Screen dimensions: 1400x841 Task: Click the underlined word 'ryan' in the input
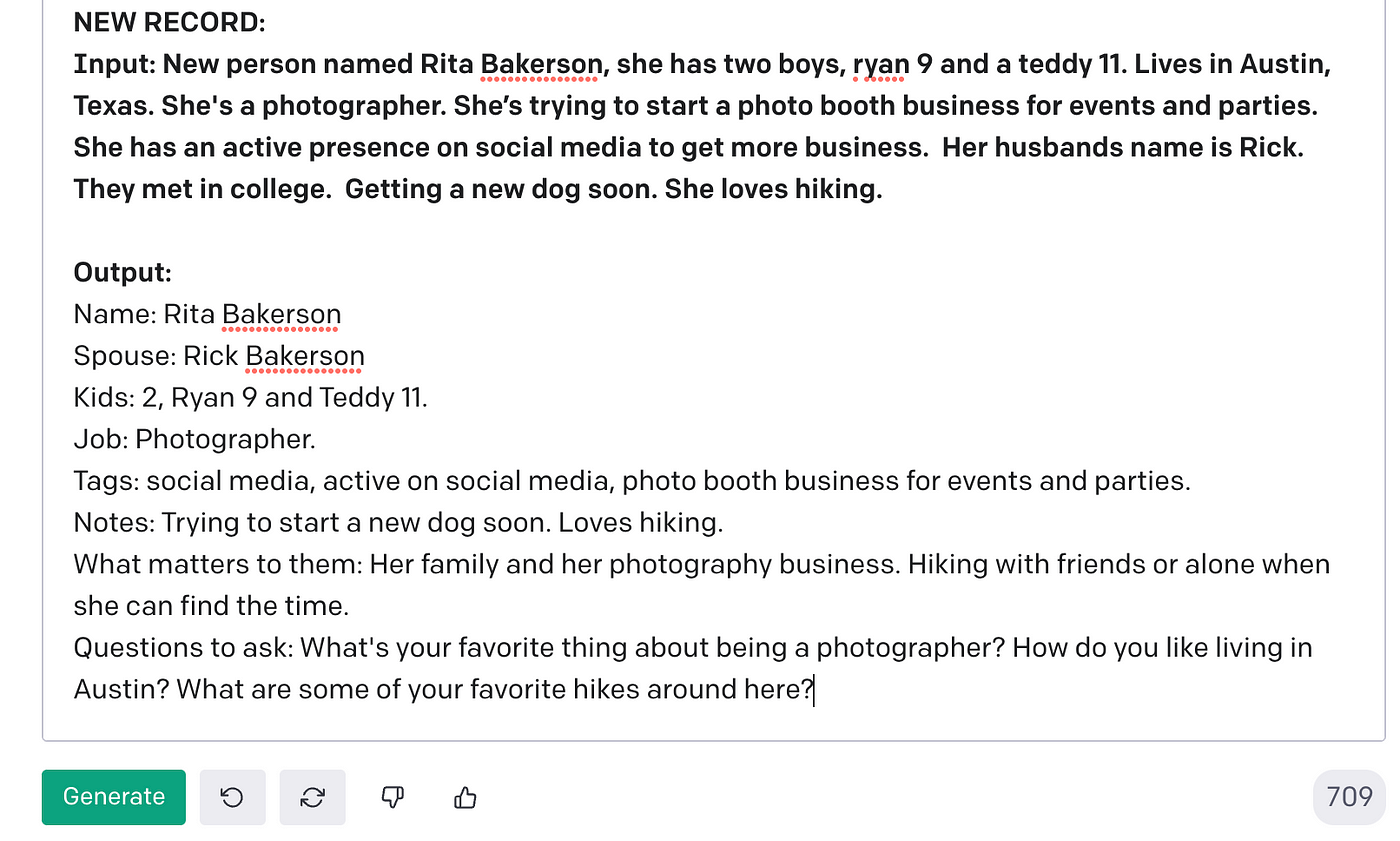881,65
